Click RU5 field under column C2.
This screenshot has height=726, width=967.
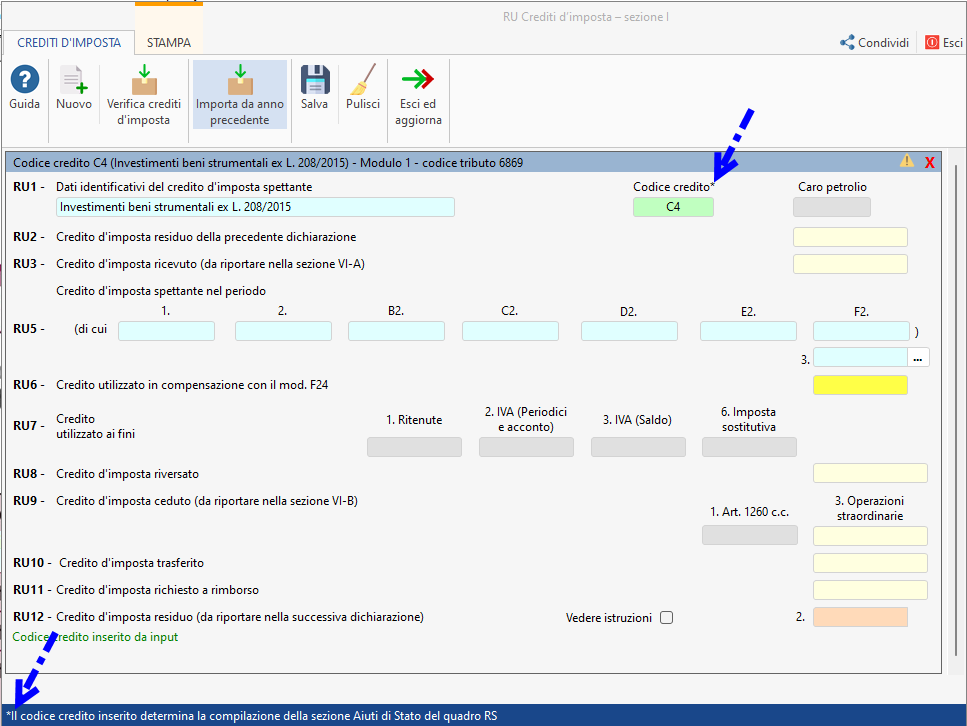tap(511, 331)
